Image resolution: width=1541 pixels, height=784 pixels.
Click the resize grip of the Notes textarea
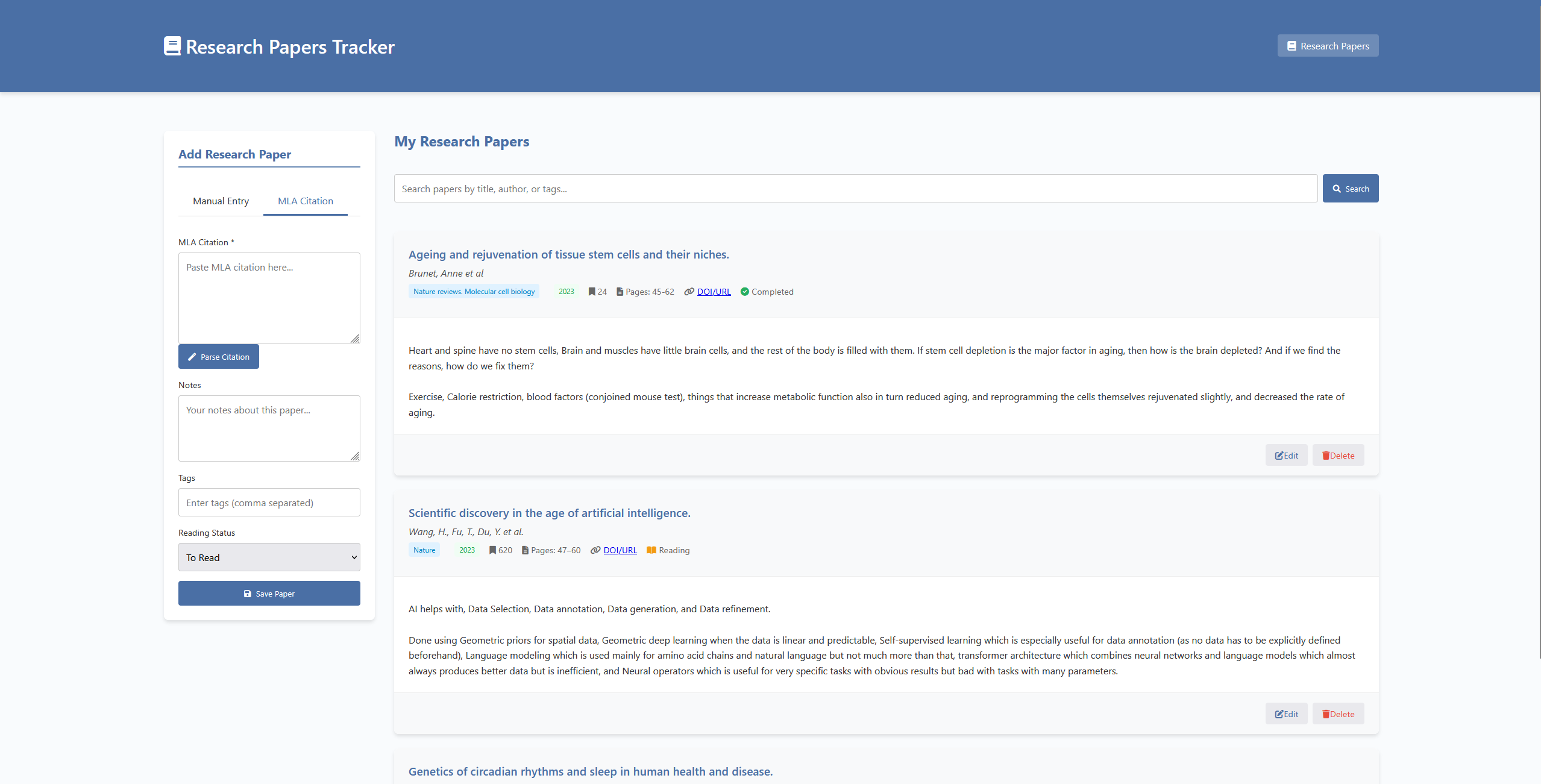point(355,456)
